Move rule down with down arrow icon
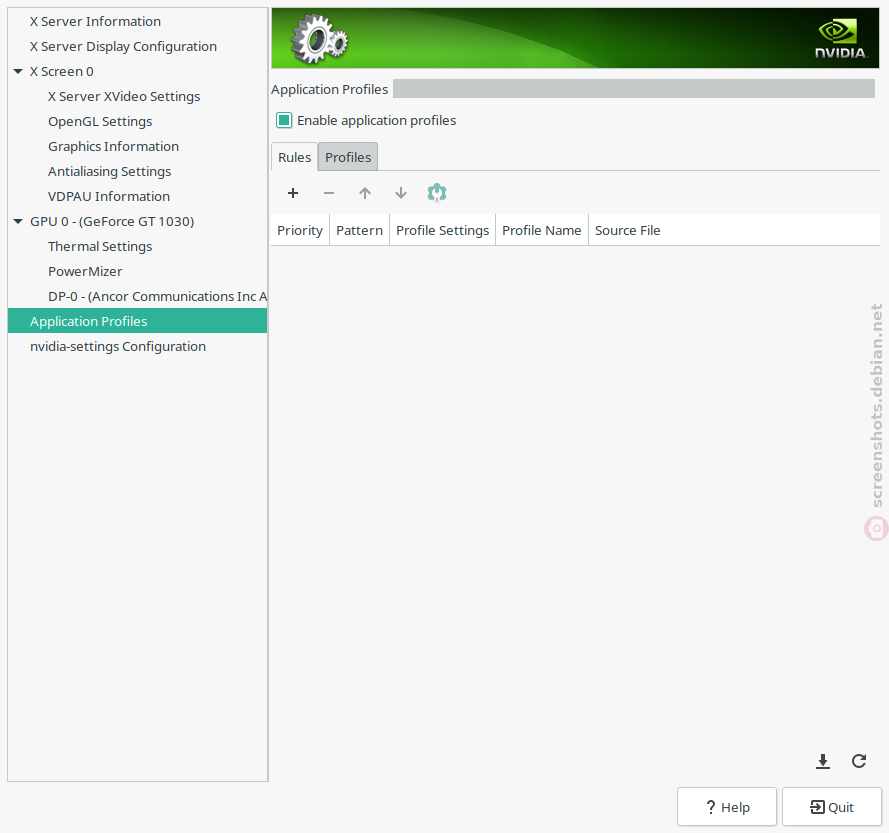The width and height of the screenshot is (889, 833). coord(401,193)
